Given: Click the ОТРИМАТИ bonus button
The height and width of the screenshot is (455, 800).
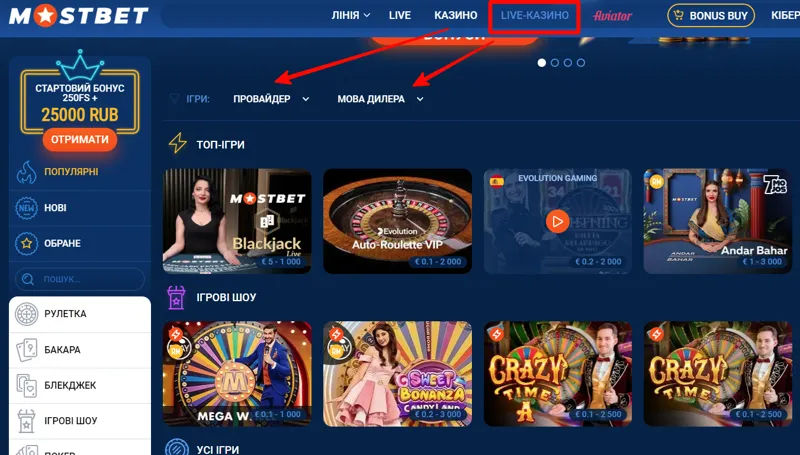Looking at the screenshot, I should pyautogui.click(x=80, y=139).
